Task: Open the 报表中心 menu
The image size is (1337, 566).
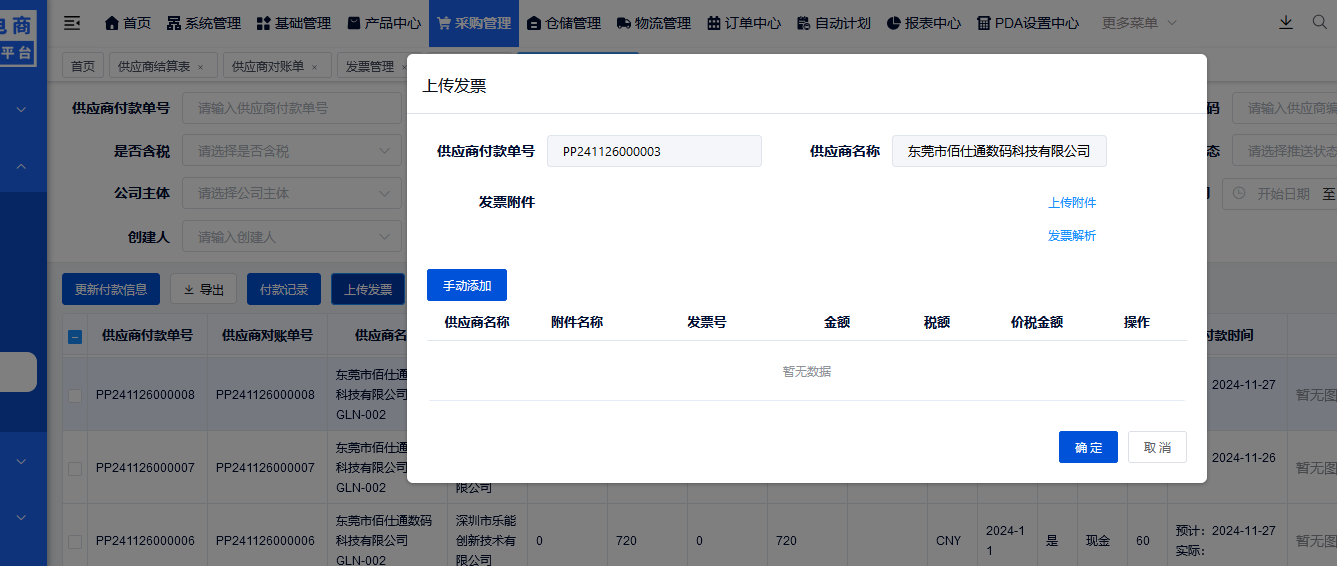Action: coord(924,23)
